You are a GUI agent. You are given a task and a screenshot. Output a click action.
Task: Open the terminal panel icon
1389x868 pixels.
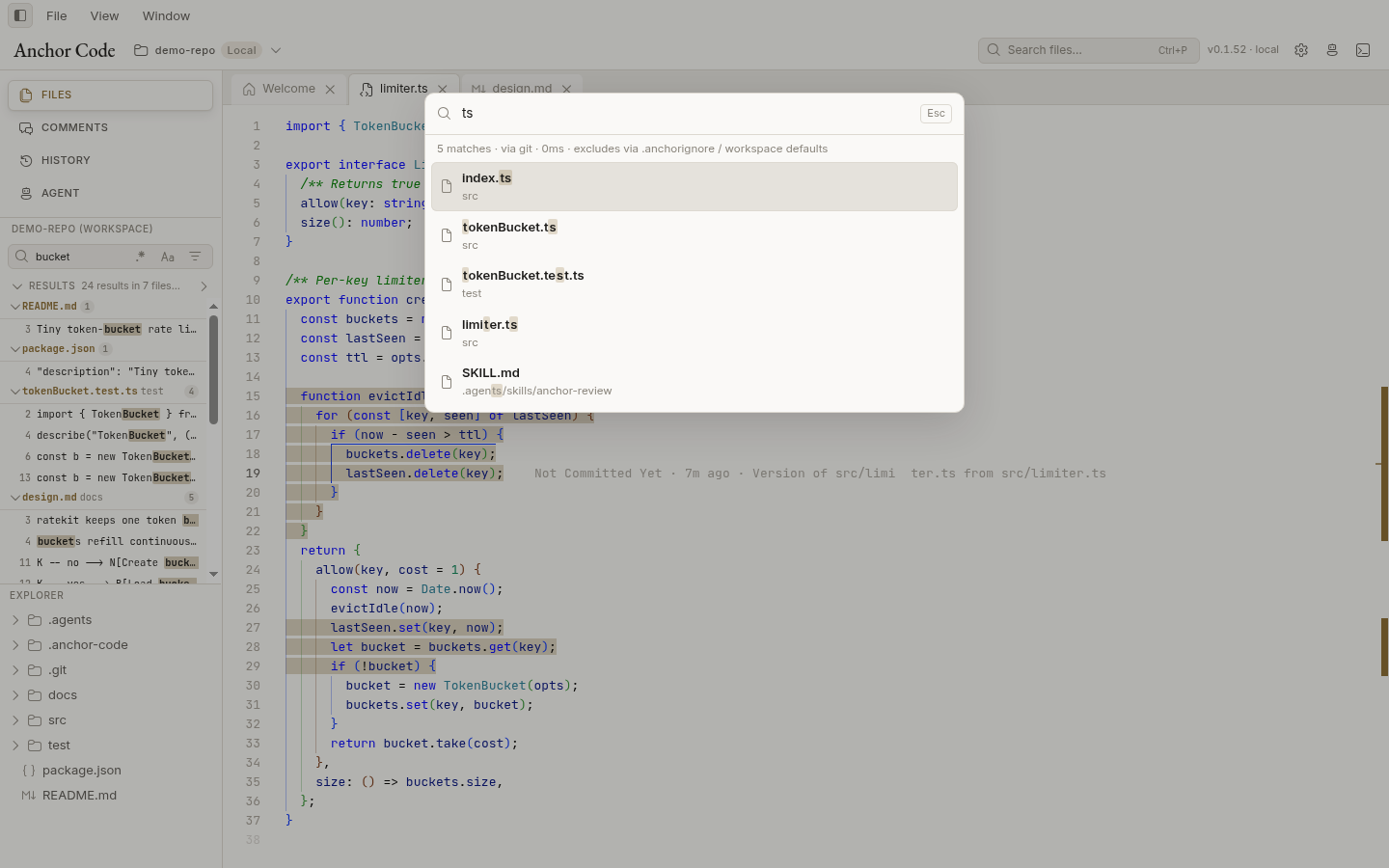pyautogui.click(x=1363, y=50)
